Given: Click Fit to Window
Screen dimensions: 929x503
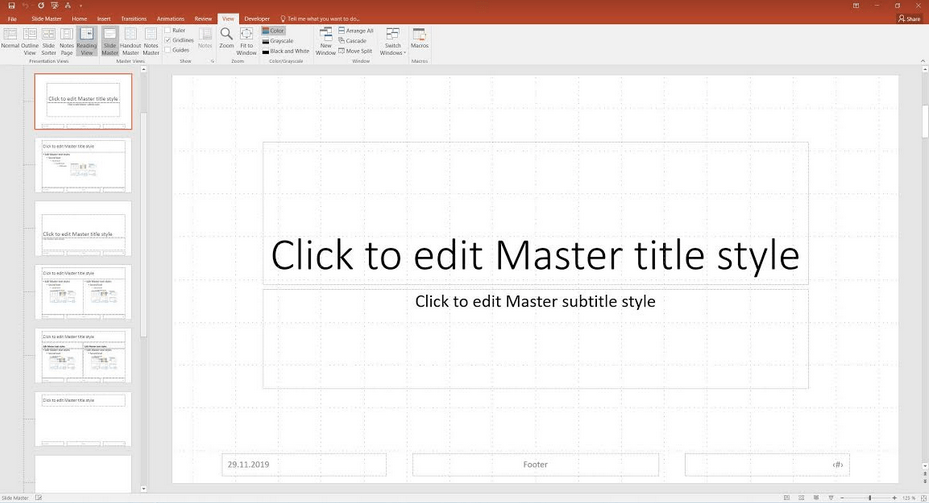Looking at the screenshot, I should tap(246, 41).
